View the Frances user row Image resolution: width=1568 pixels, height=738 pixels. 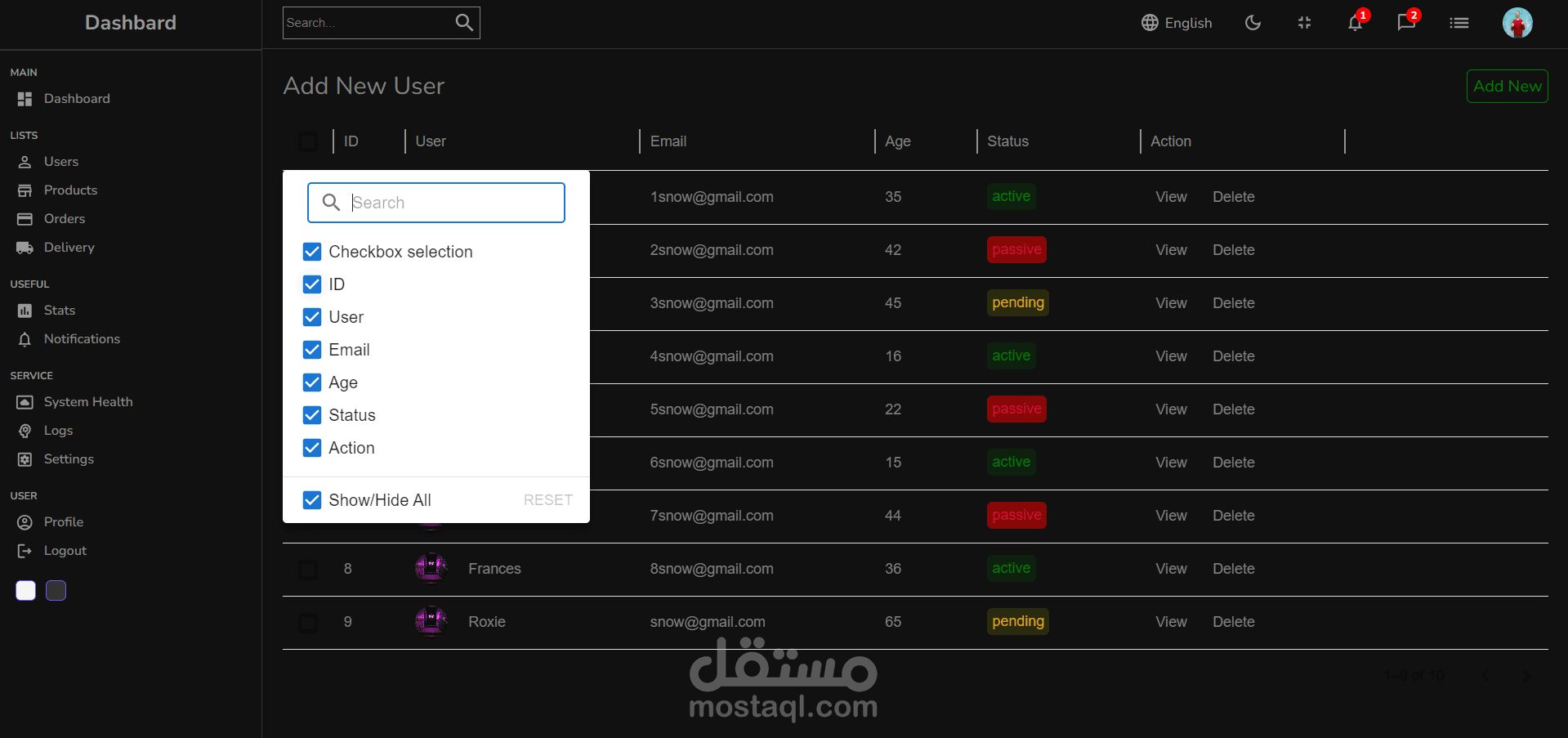1171,569
